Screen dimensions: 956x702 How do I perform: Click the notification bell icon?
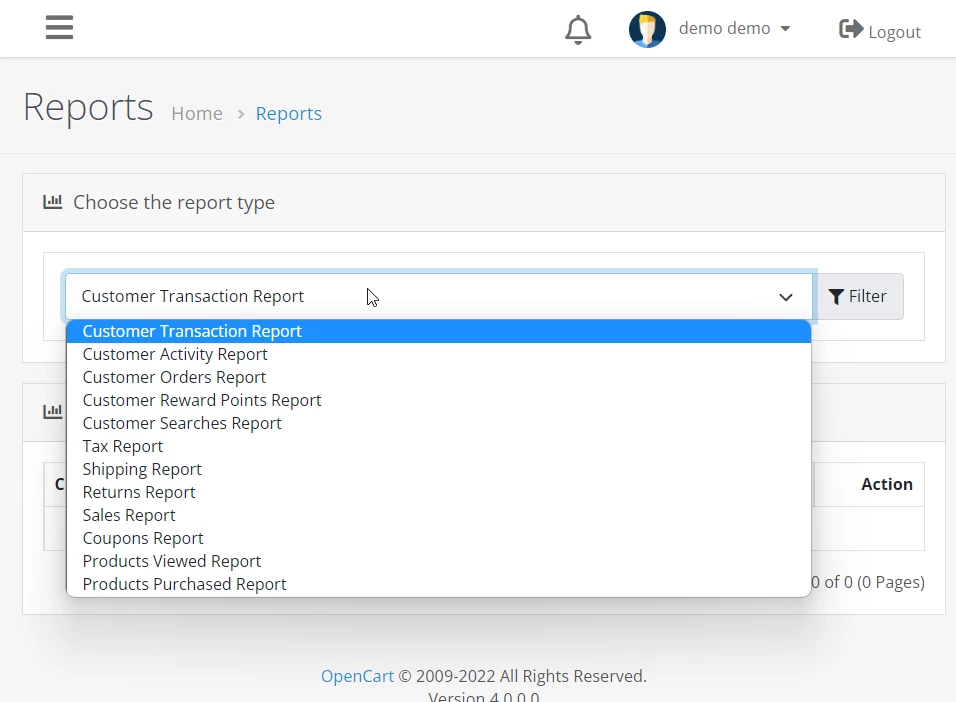point(578,30)
